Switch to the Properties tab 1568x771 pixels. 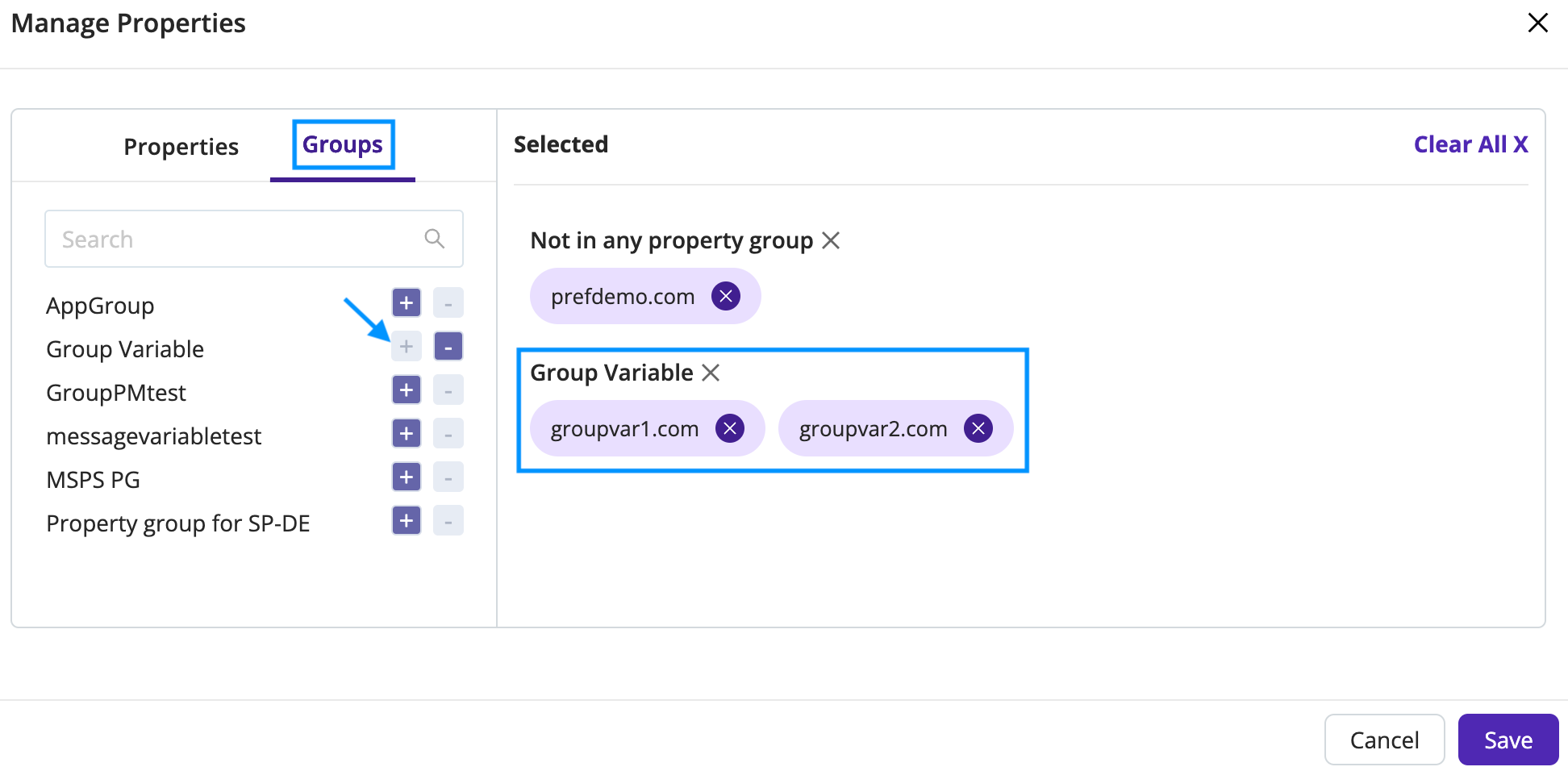(181, 146)
